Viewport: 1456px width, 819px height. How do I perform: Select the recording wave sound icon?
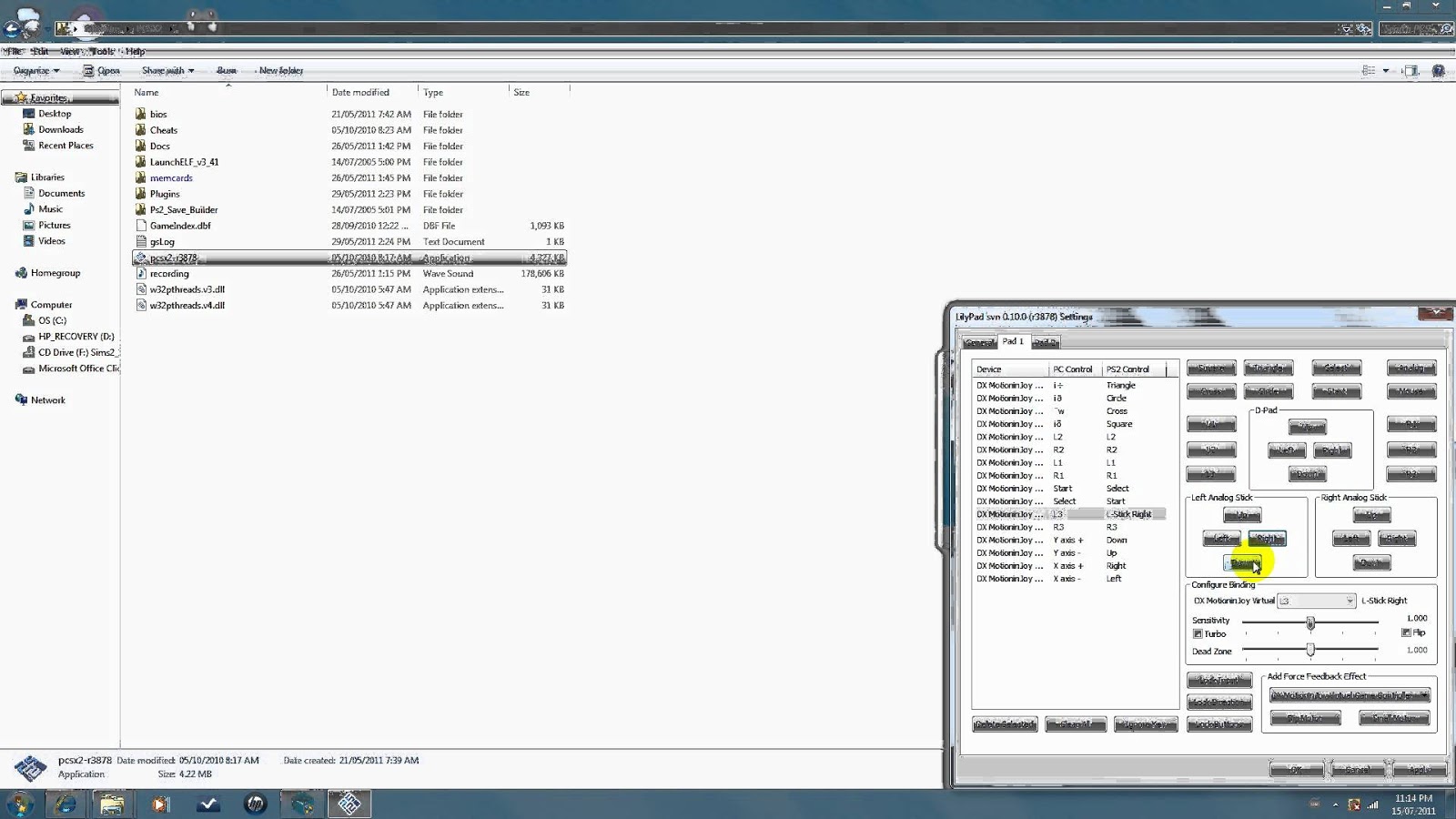coord(141,273)
